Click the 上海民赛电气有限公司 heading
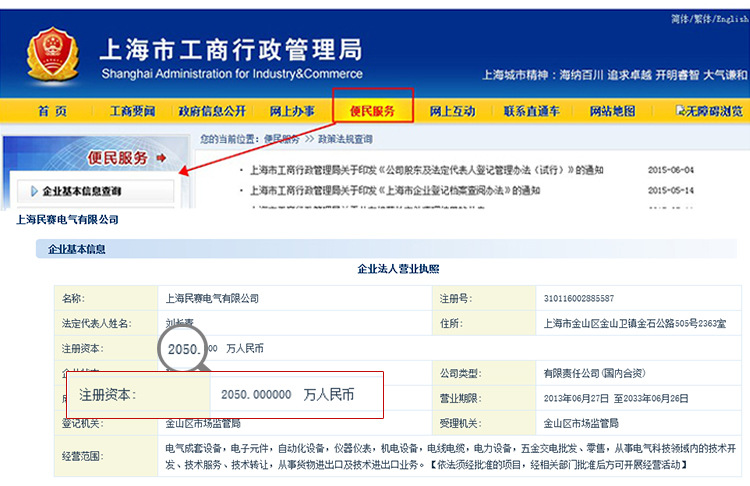 [x=67, y=220]
